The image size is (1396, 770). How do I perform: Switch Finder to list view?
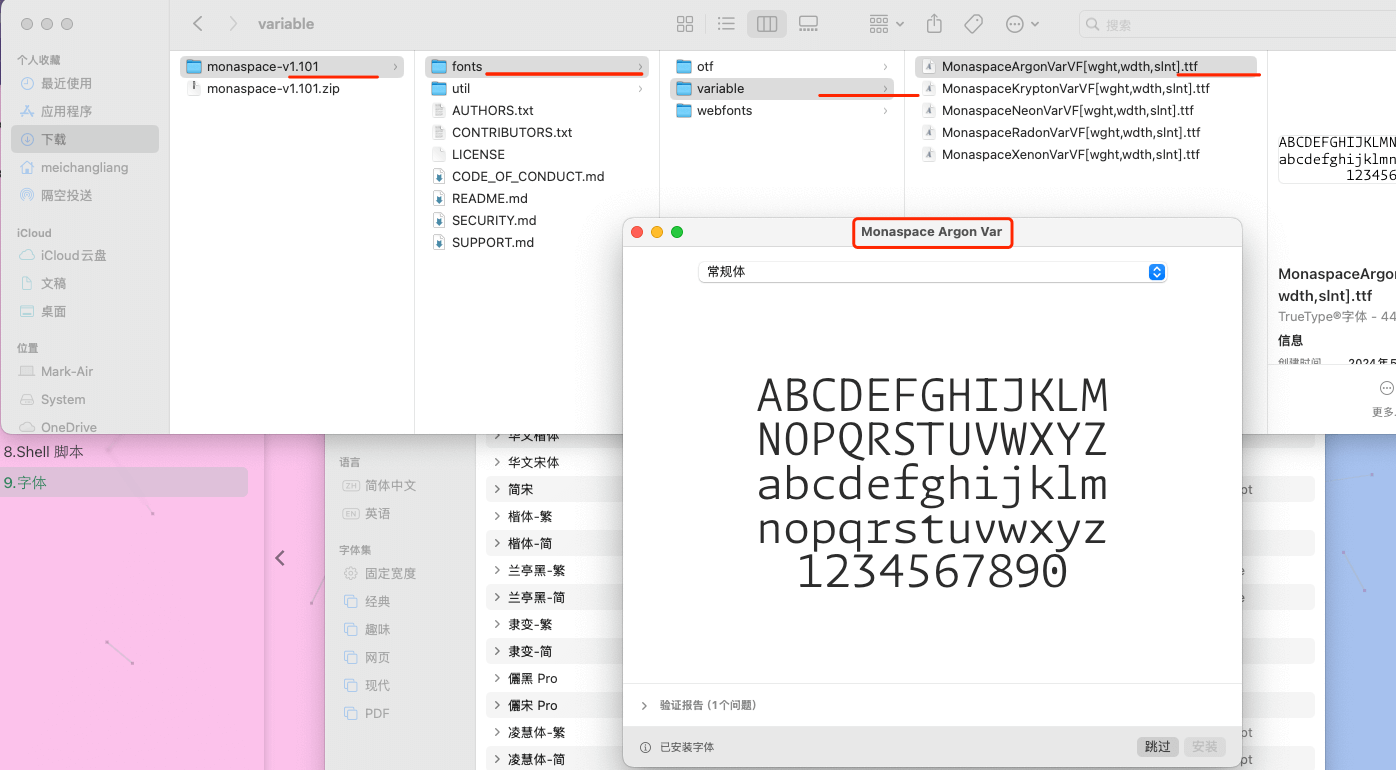pyautogui.click(x=727, y=24)
